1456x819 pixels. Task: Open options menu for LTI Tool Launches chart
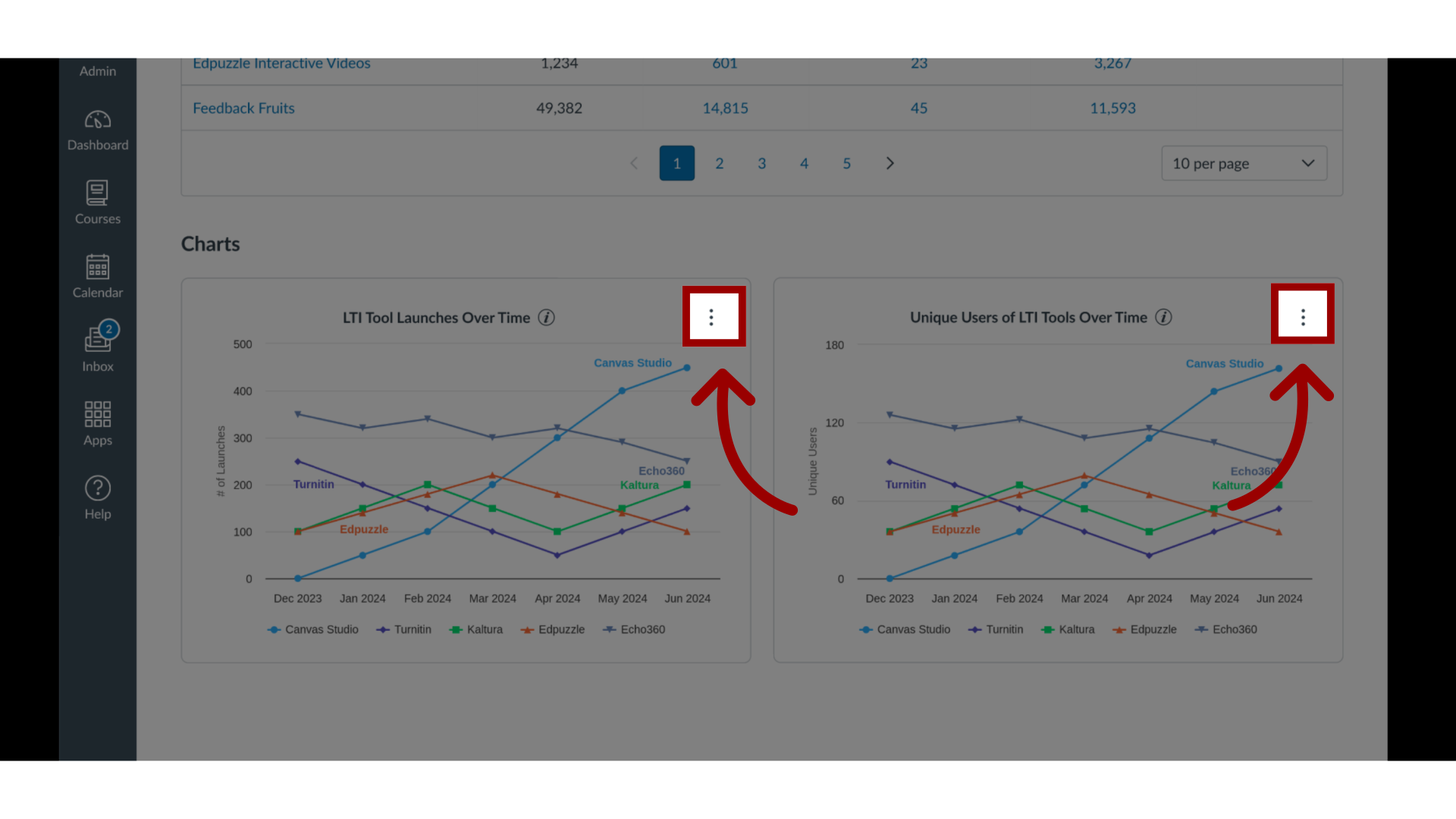711,317
